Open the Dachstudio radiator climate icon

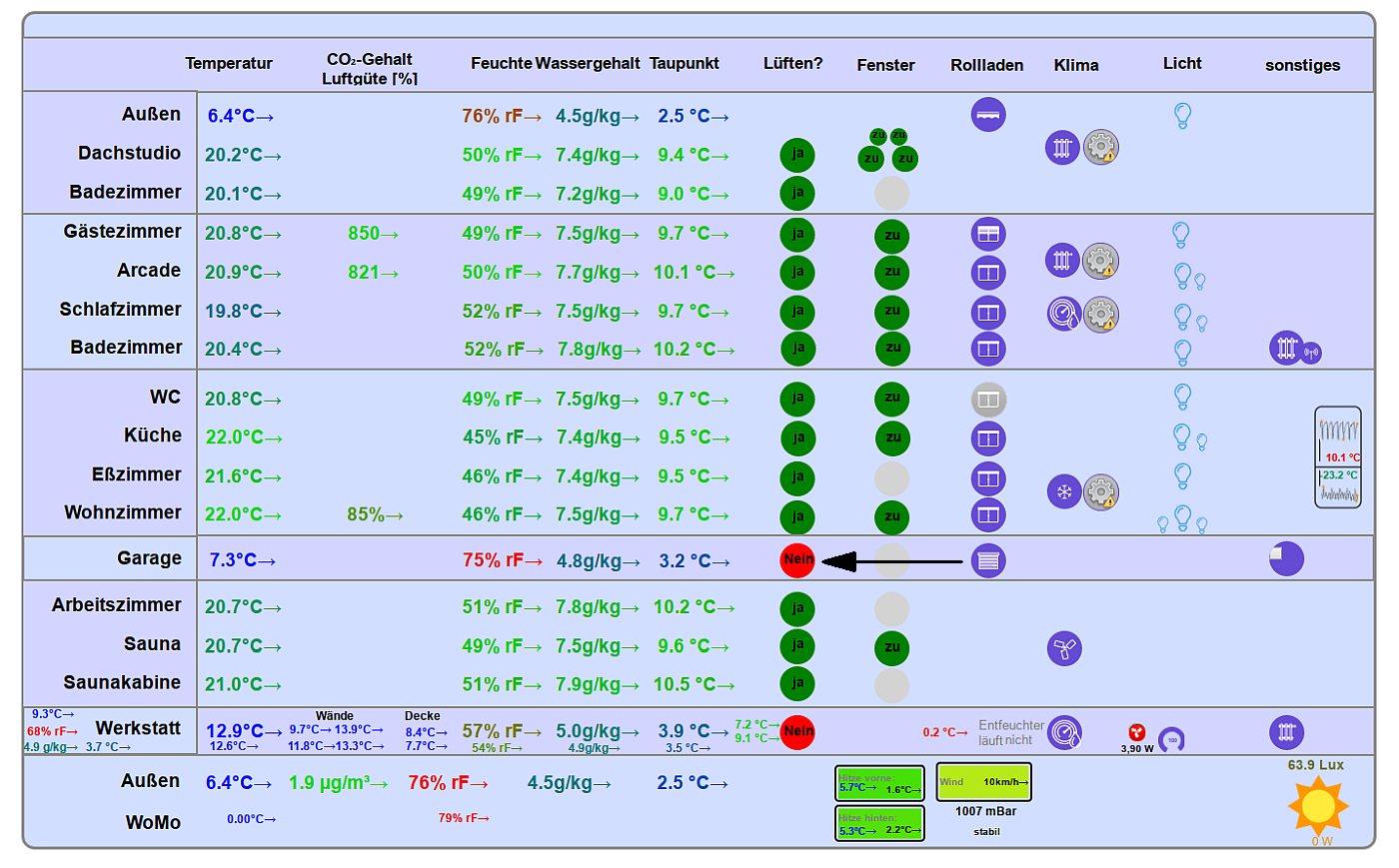pyautogui.click(x=1062, y=148)
